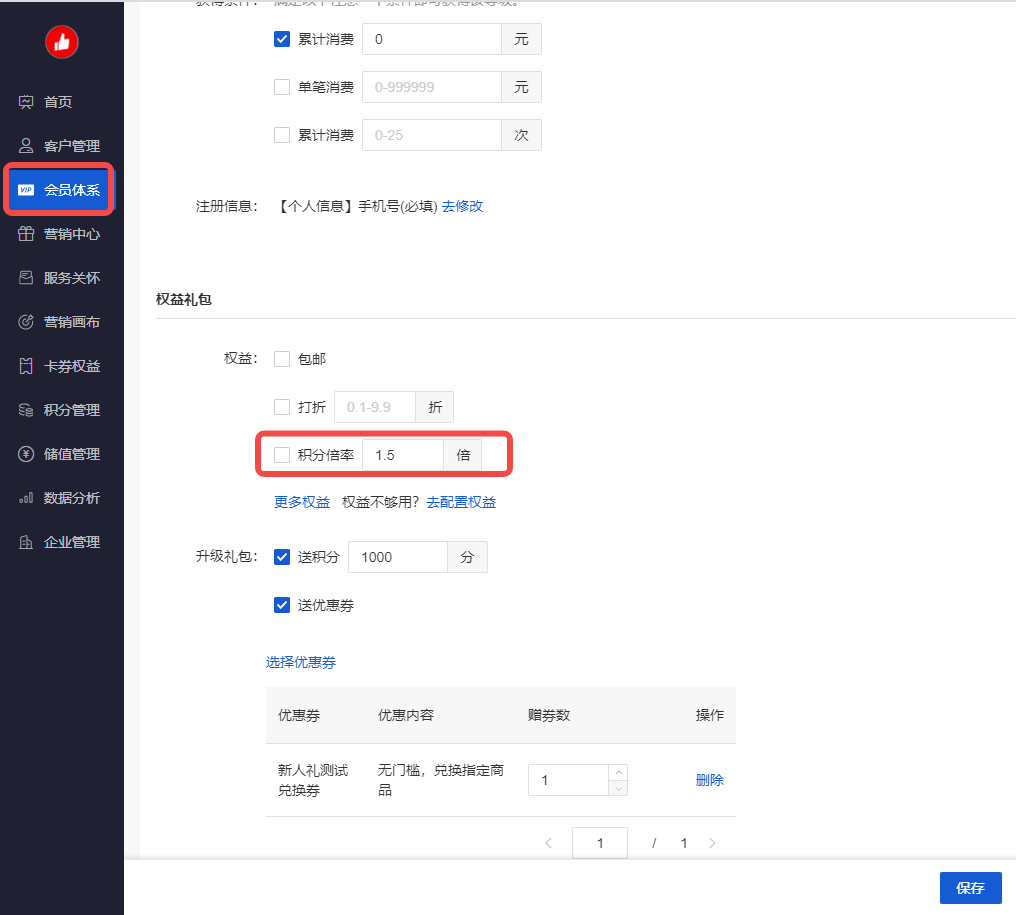Click the marketing center (营销中心) gift icon
Image resolution: width=1016 pixels, height=915 pixels.
[27, 234]
